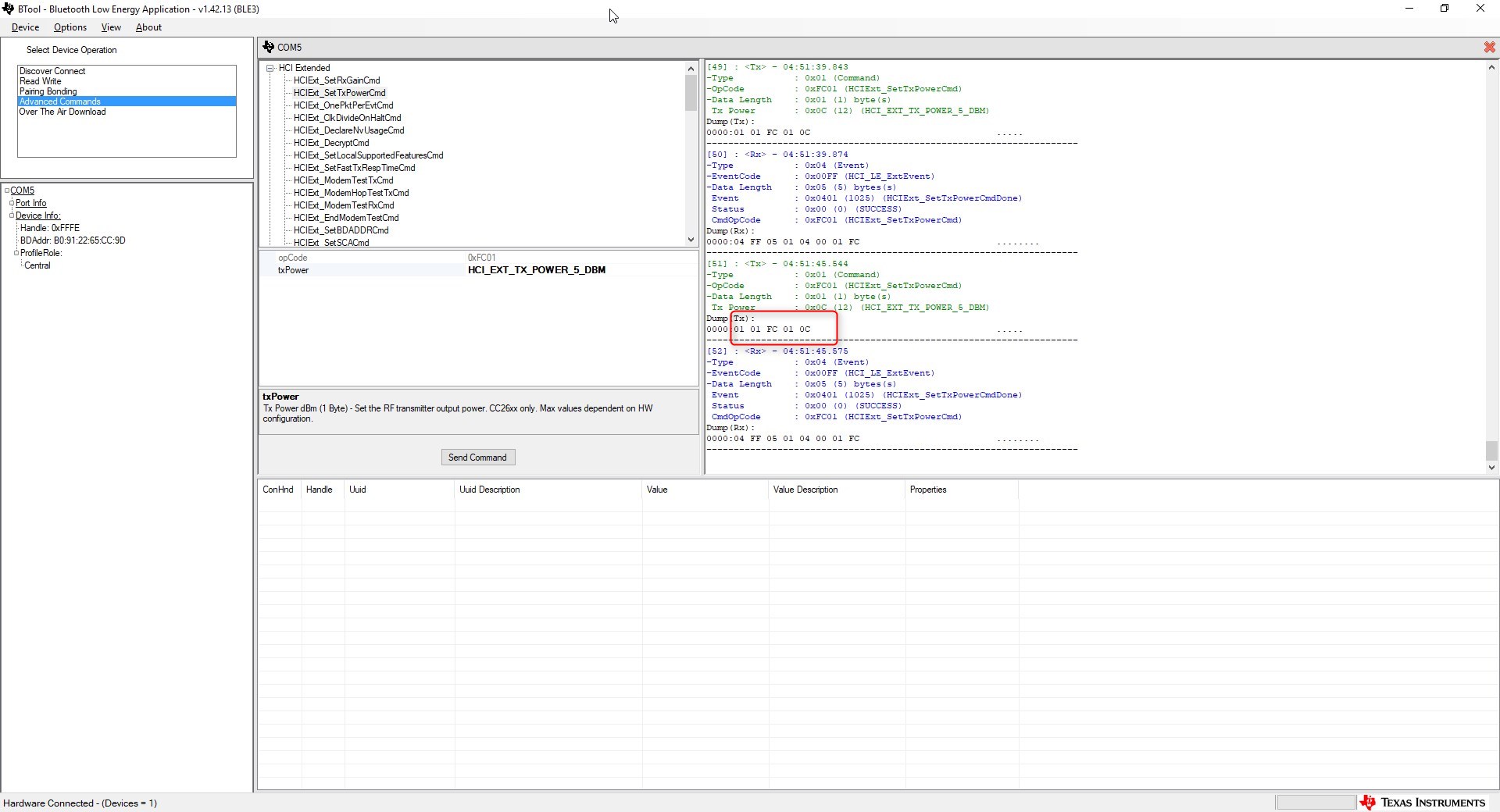Select HCIExt_EndModemTestCmd command

(346, 218)
